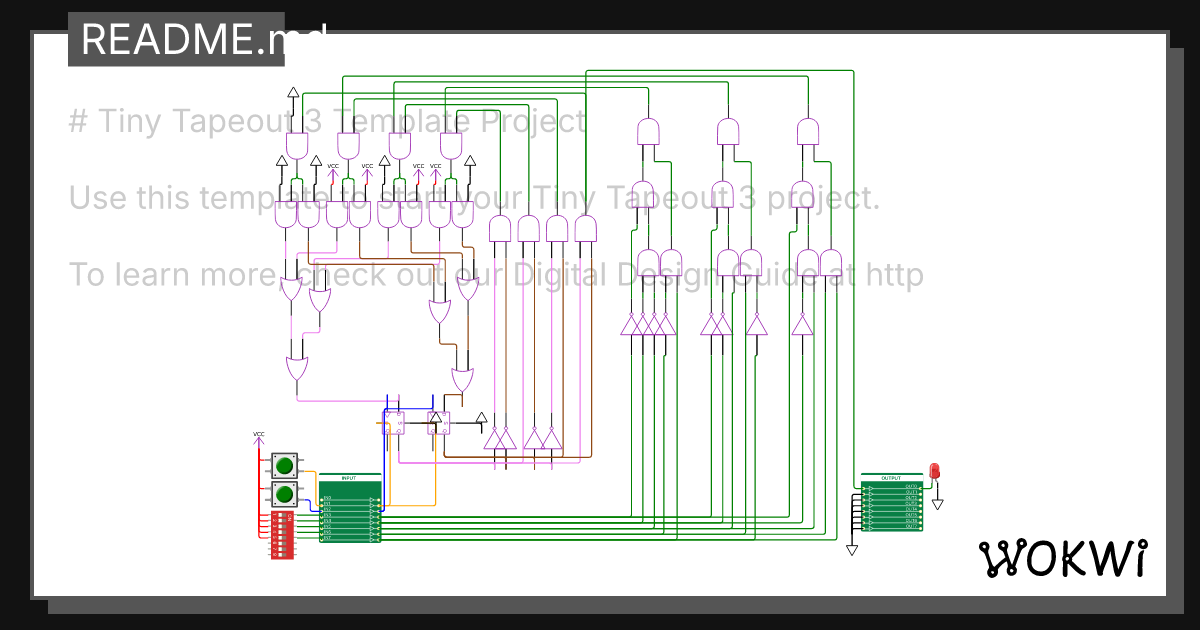Click the upper green pushbutton
Image resolution: width=1200 pixels, height=630 pixels.
[x=285, y=465]
